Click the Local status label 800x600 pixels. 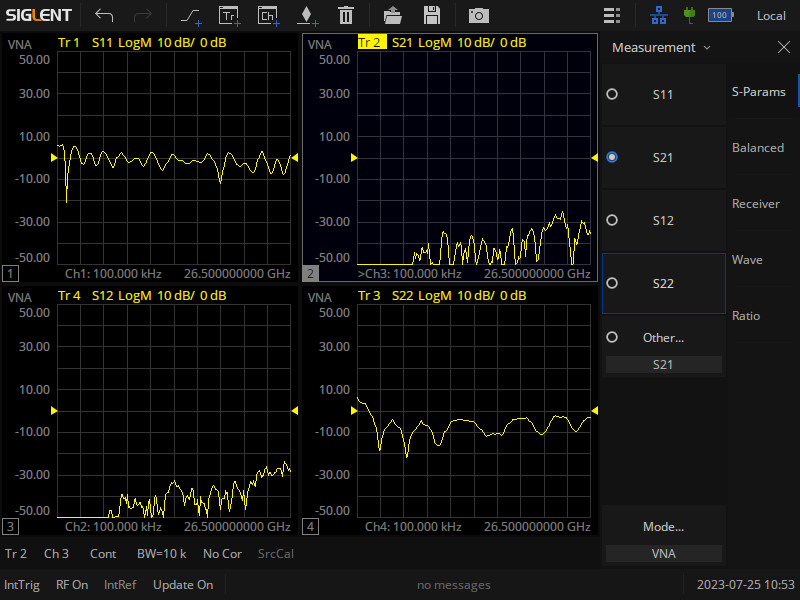771,16
